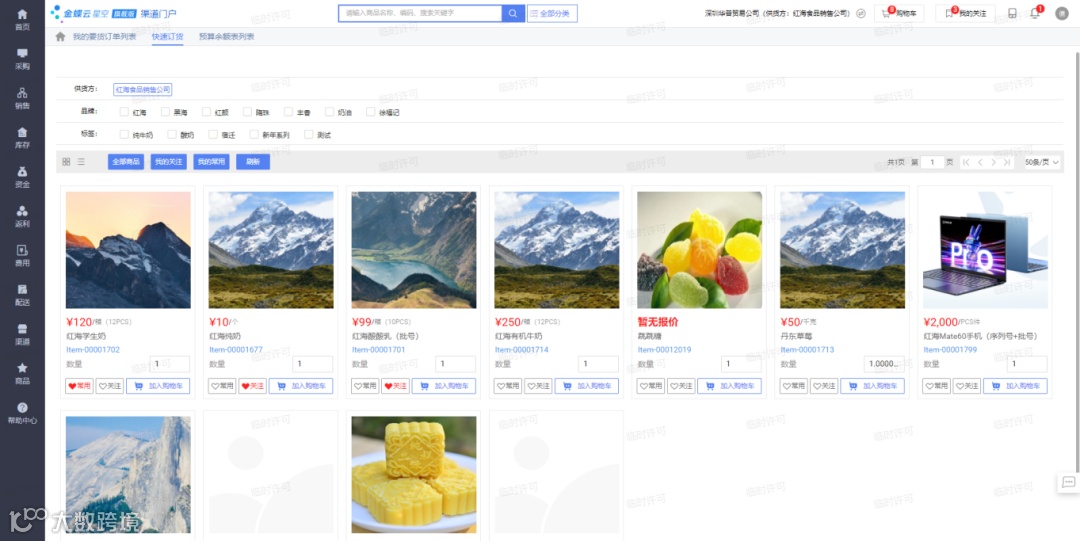Check the 黑海 brand checkbox
This screenshot has width=1080, height=541.
[x=165, y=112]
